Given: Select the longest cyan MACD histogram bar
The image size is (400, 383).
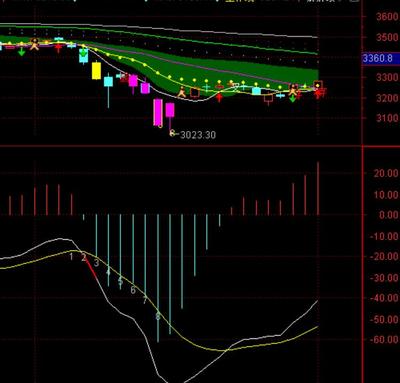Looking at the screenshot, I should click(158, 278).
